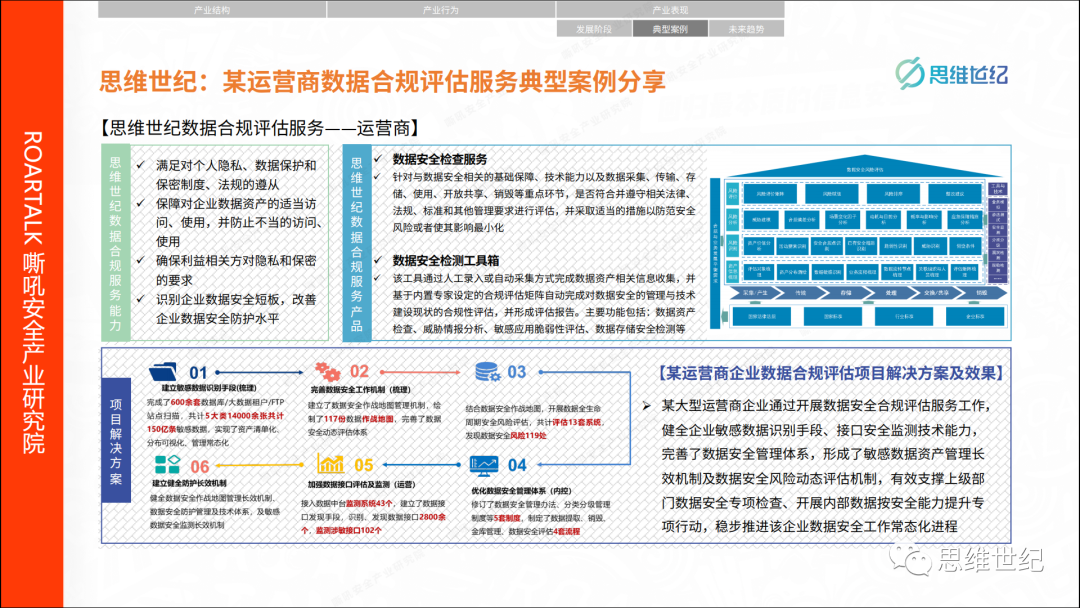Switch to the 发展阶段 sub-tab
Image resolution: width=1080 pixels, height=608 pixels.
(594, 29)
